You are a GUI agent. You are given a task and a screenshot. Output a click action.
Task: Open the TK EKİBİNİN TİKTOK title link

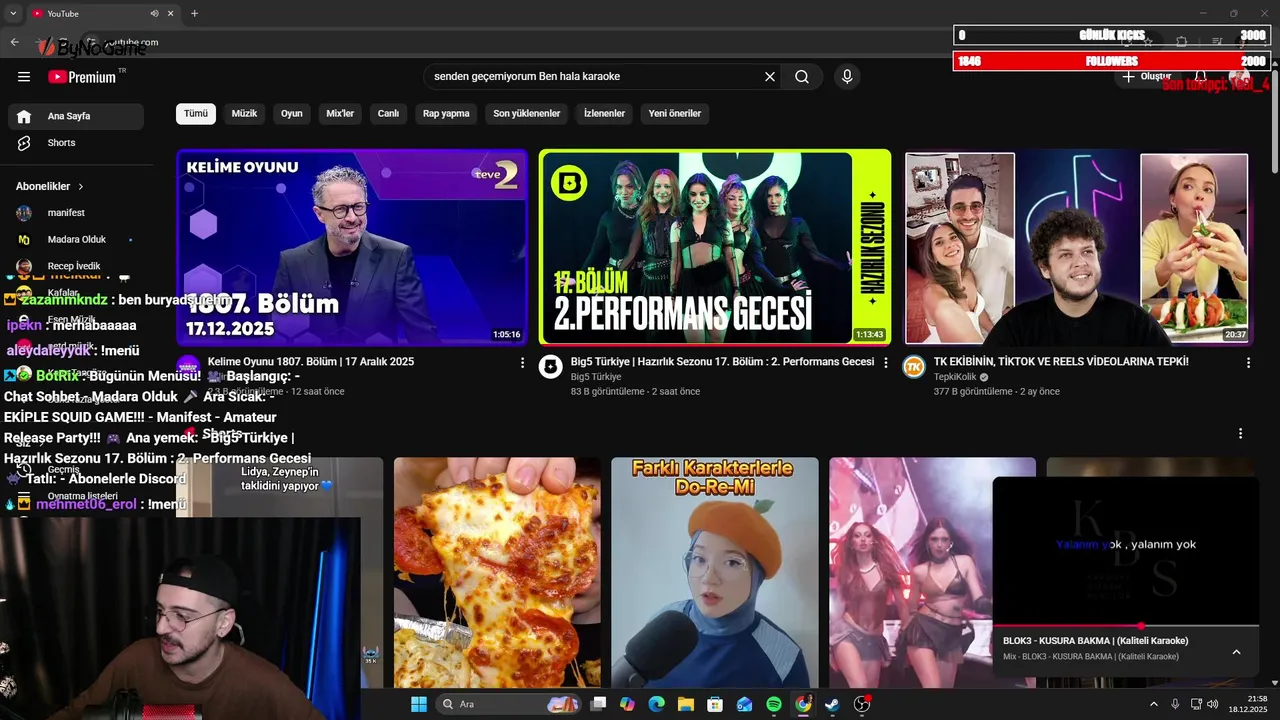pyautogui.click(x=1061, y=362)
